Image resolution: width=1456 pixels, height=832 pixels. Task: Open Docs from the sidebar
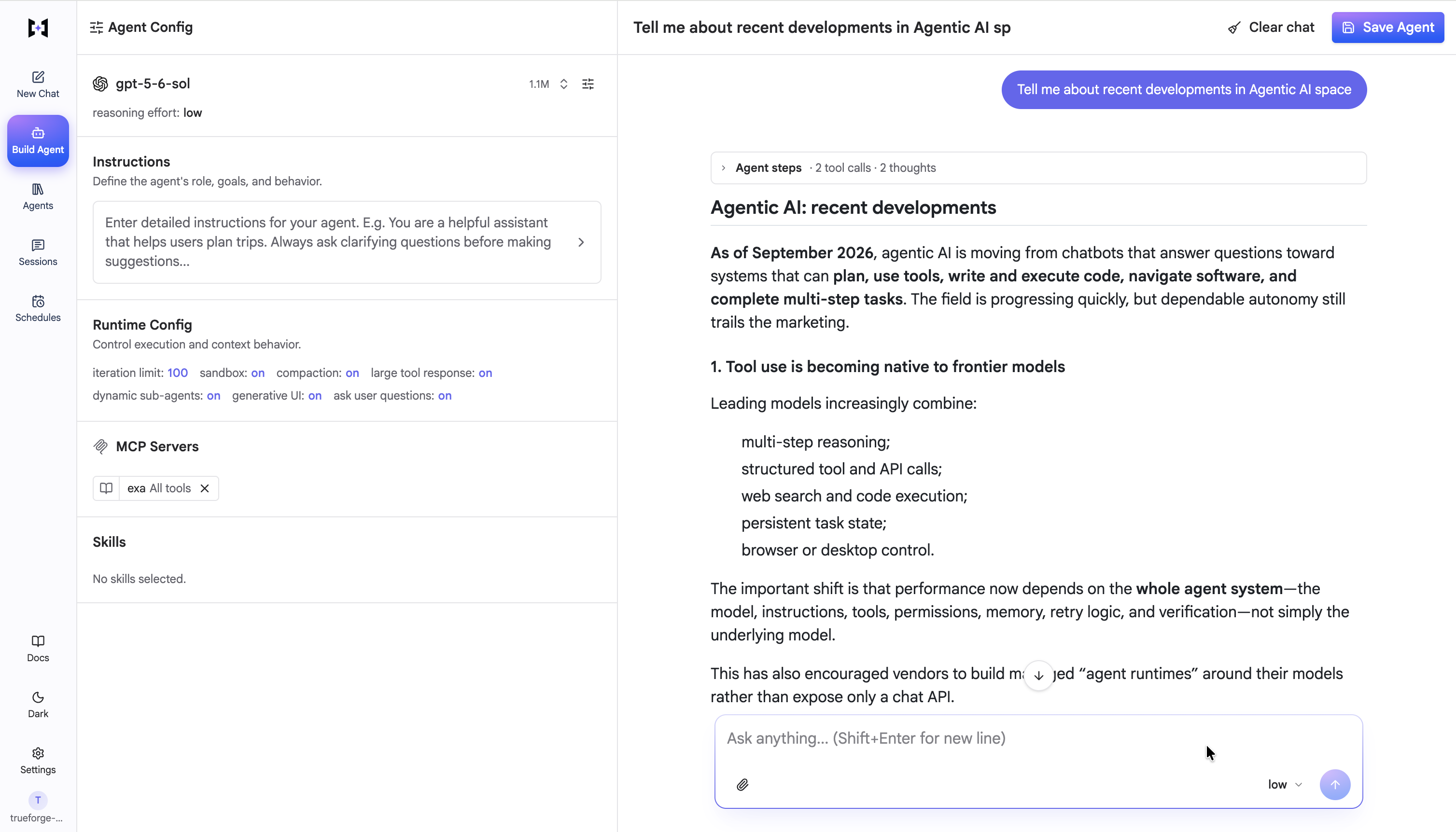(38, 649)
